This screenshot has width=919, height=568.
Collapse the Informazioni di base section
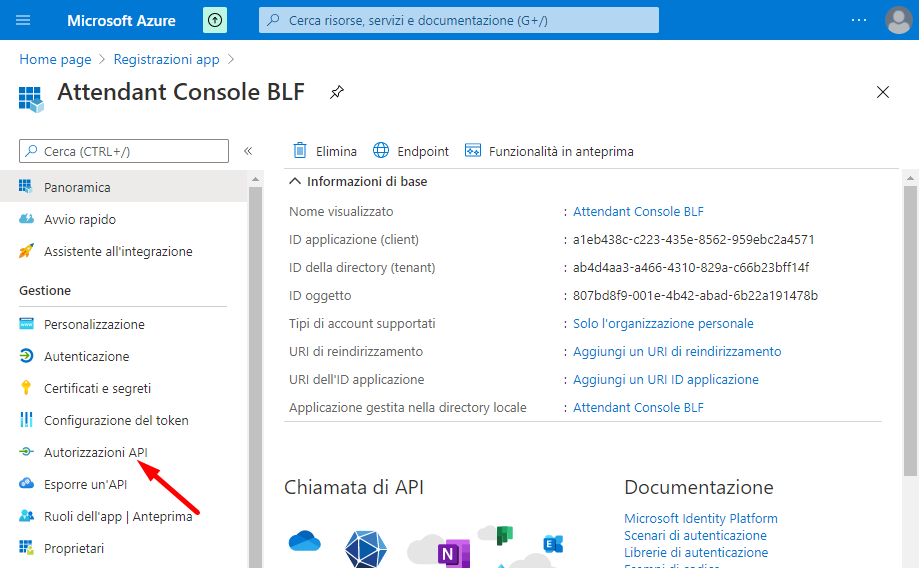click(x=295, y=182)
